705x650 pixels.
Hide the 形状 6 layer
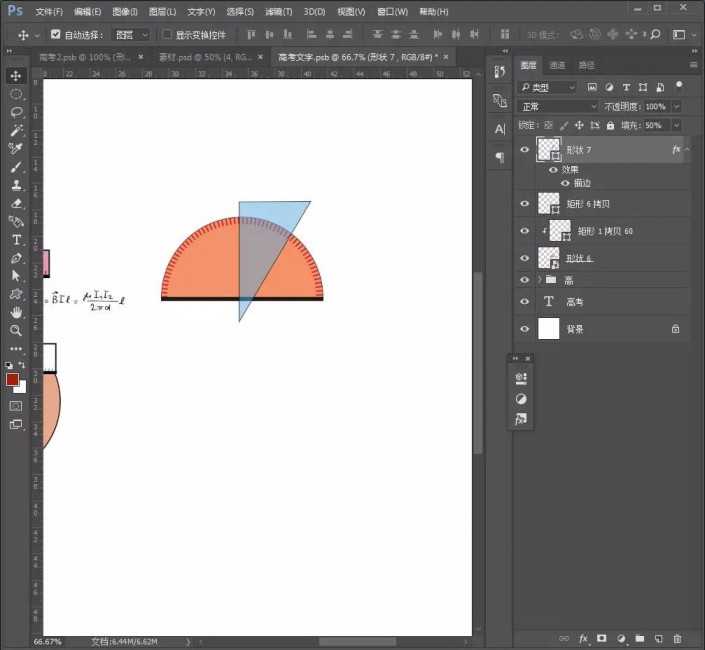524,258
